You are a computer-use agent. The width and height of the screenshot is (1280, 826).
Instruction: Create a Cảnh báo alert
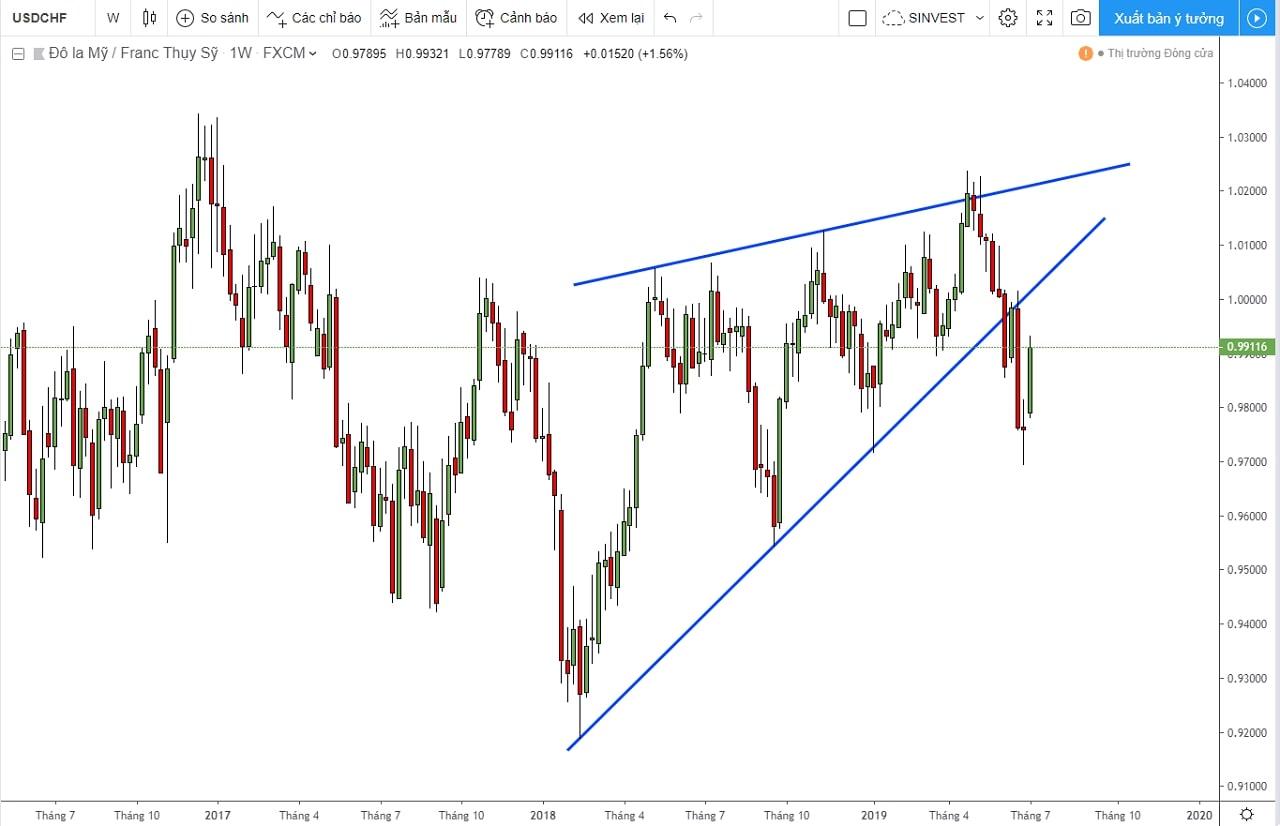516,18
